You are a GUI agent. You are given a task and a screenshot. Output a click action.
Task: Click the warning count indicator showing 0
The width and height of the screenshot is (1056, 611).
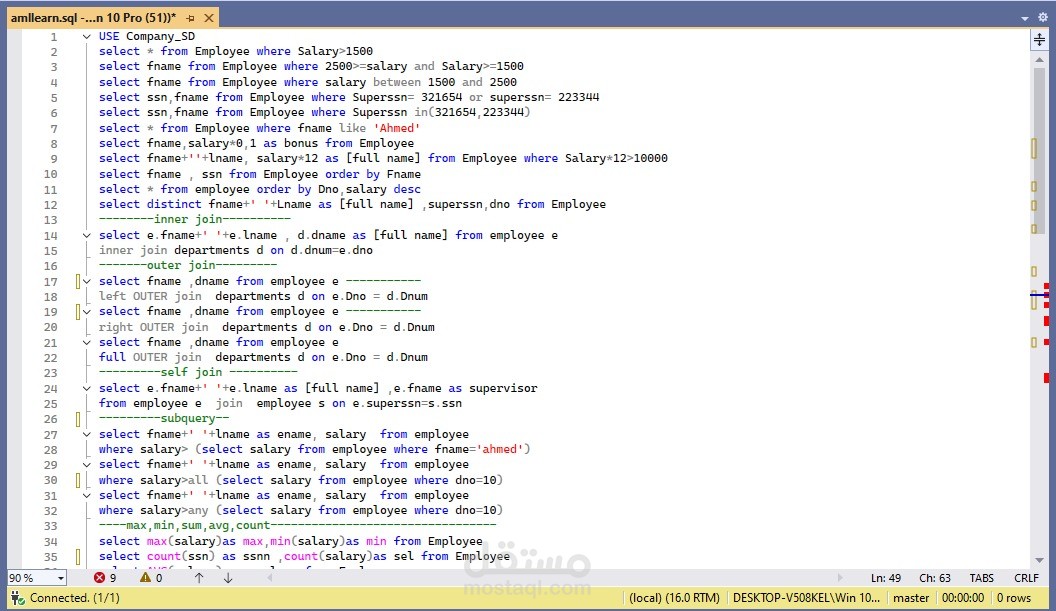(152, 578)
